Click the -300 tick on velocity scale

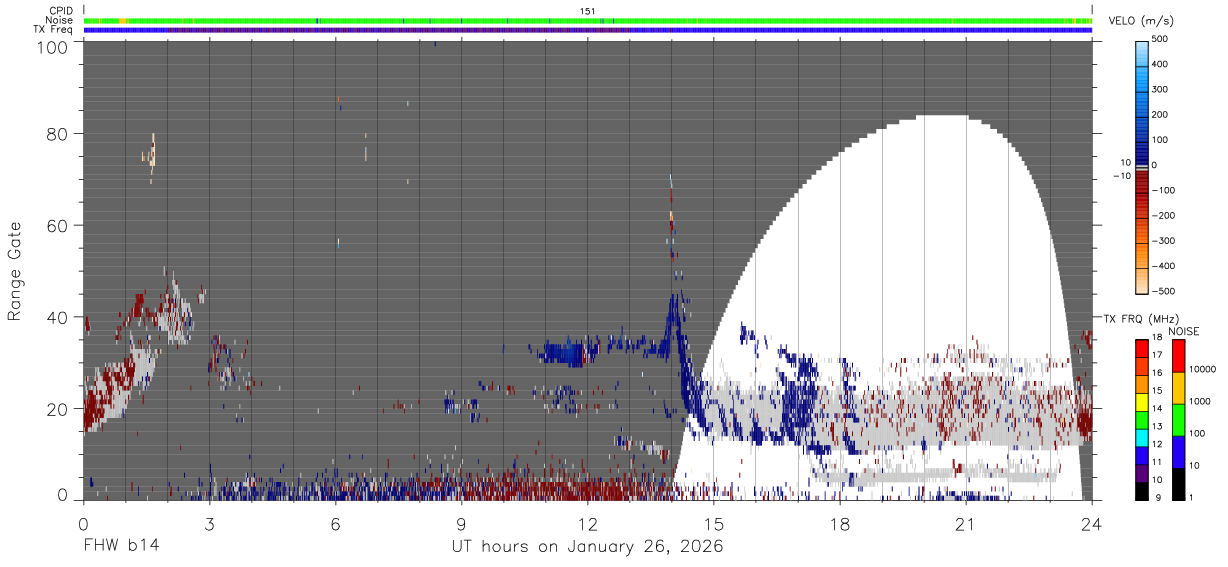[x=1164, y=241]
